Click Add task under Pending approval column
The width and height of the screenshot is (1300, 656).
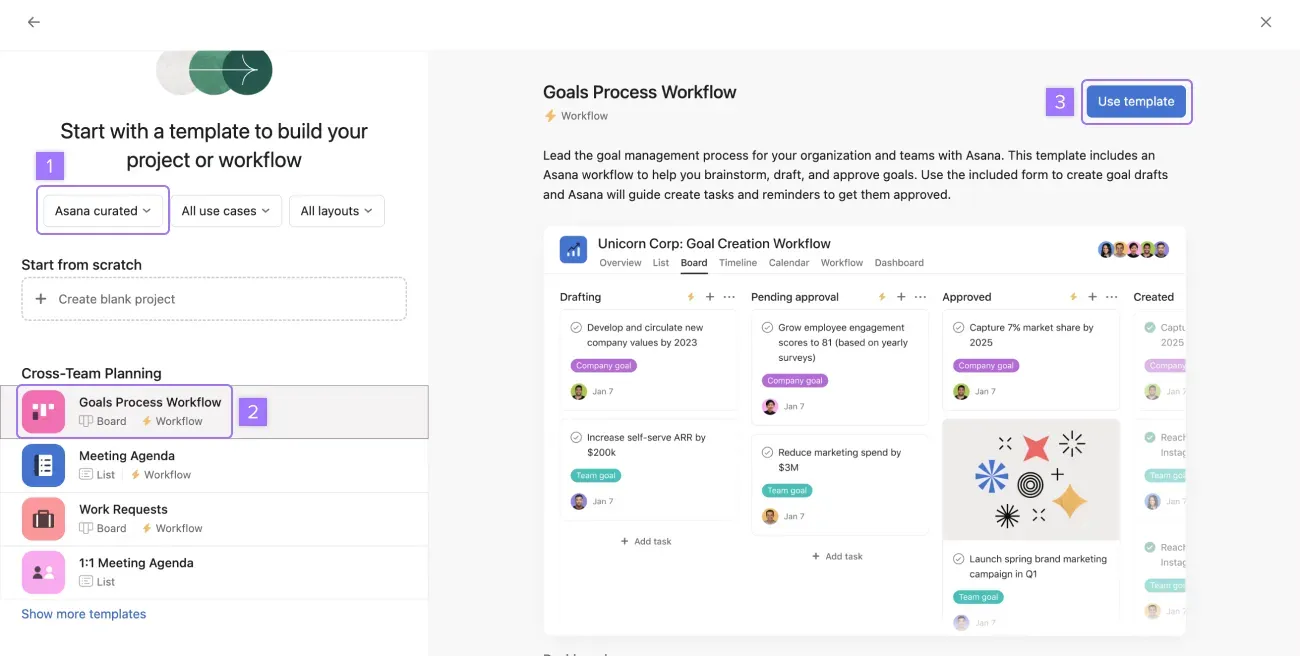837,556
